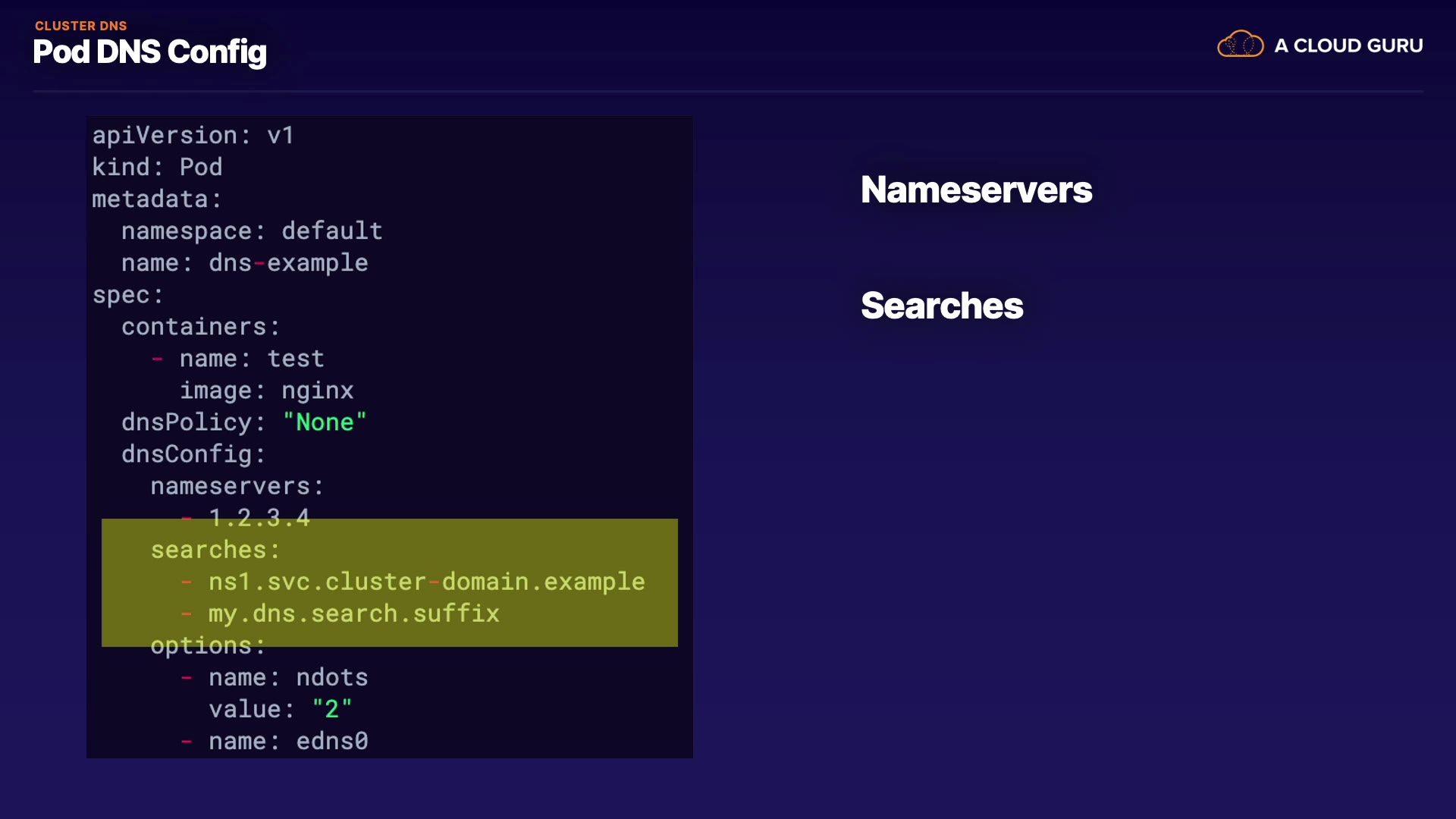Select the Searches heading
This screenshot has height=819, width=1456.
(942, 306)
